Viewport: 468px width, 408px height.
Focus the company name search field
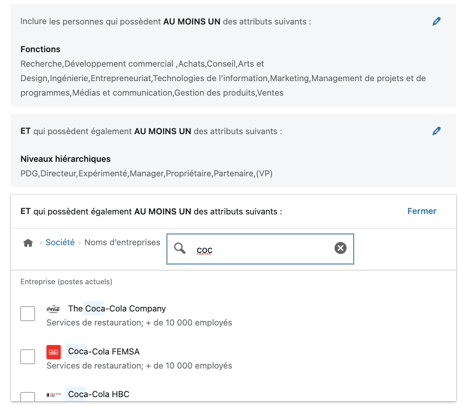point(260,249)
